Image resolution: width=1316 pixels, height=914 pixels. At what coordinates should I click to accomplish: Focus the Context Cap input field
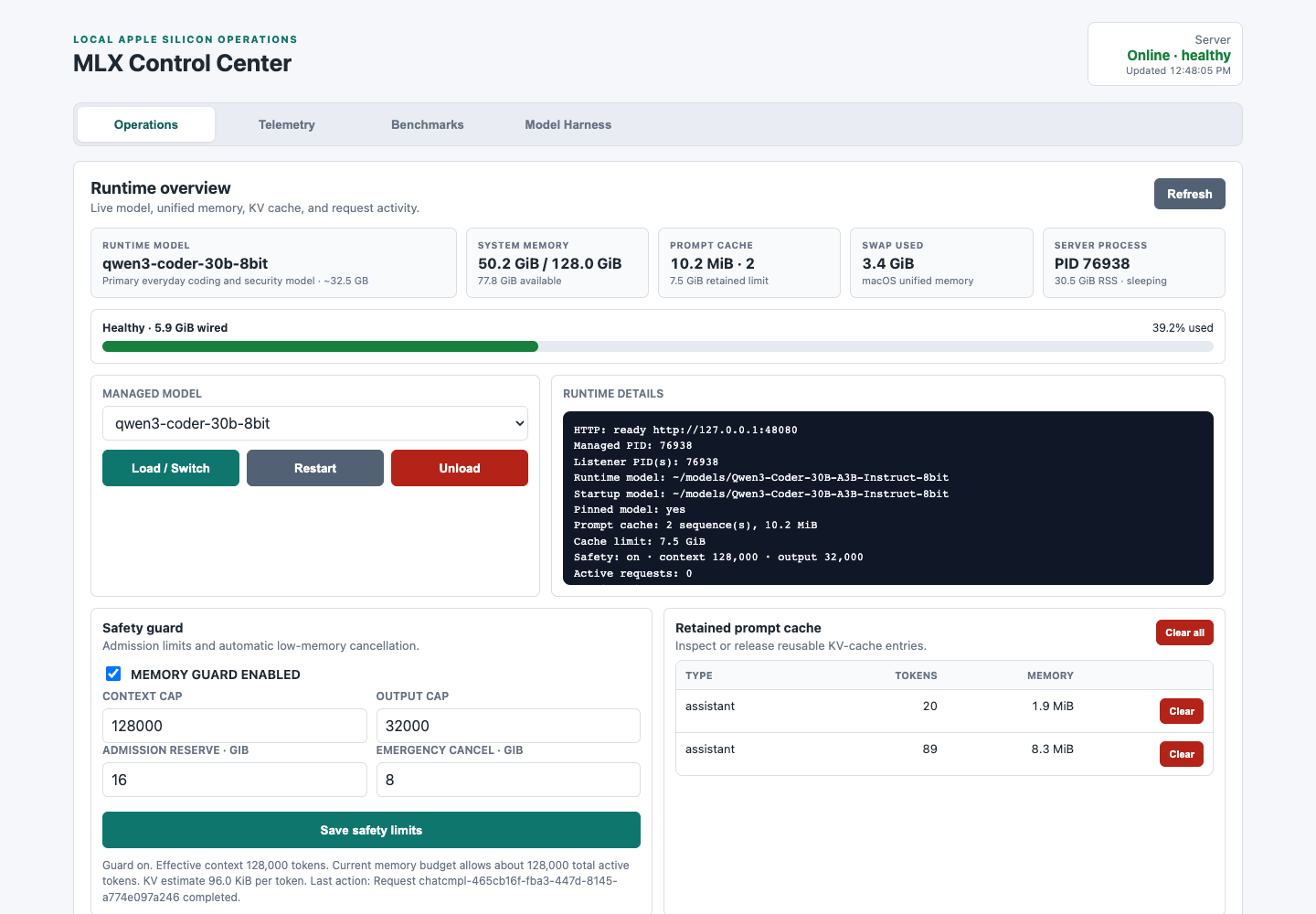235,726
